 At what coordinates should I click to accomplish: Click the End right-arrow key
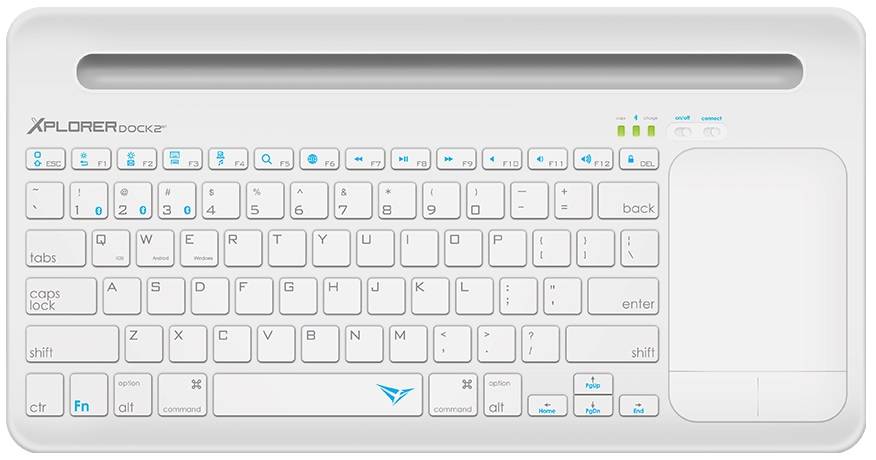639,406
